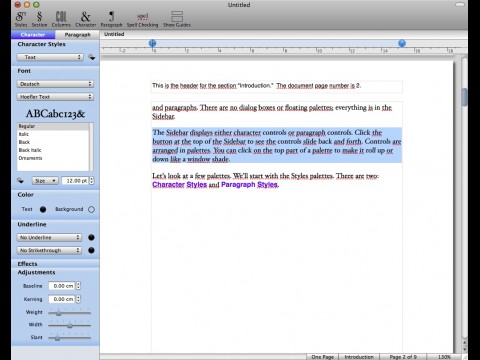
Task: Open the Section toolbar item
Action: coord(39,19)
